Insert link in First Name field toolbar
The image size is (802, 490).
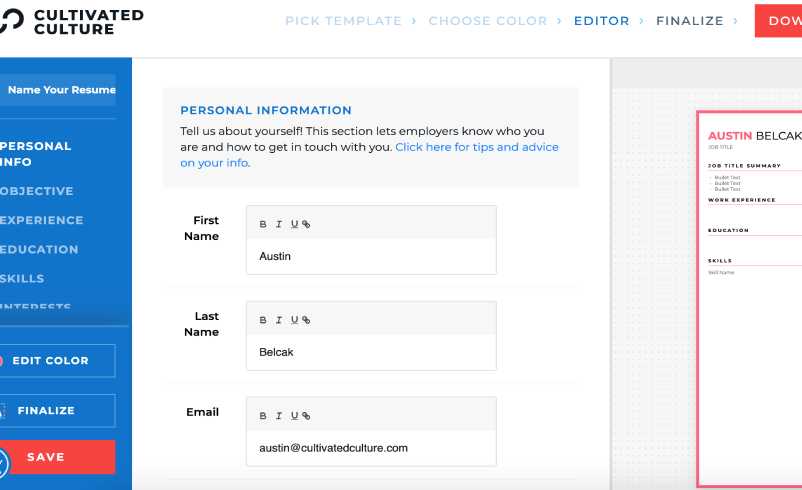306,224
